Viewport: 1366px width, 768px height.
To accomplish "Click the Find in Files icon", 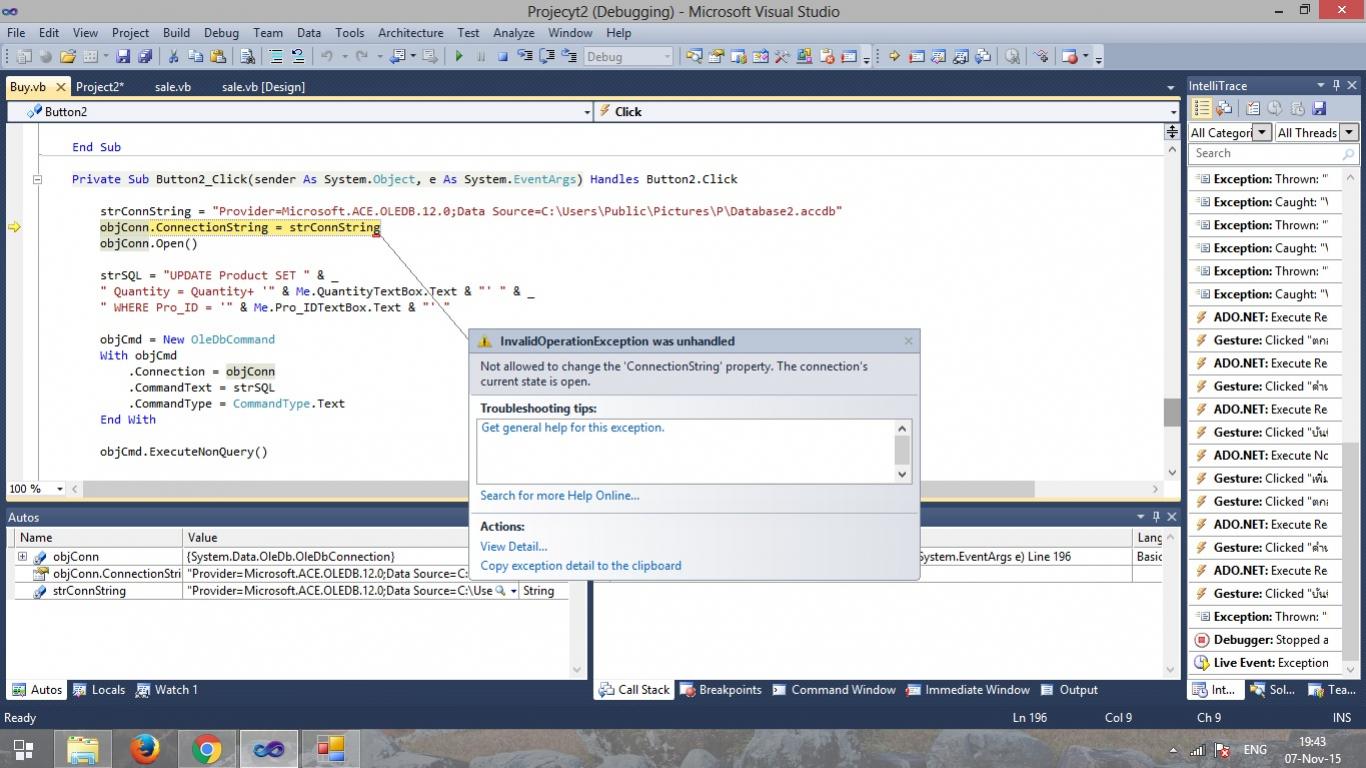I will click(x=247, y=57).
